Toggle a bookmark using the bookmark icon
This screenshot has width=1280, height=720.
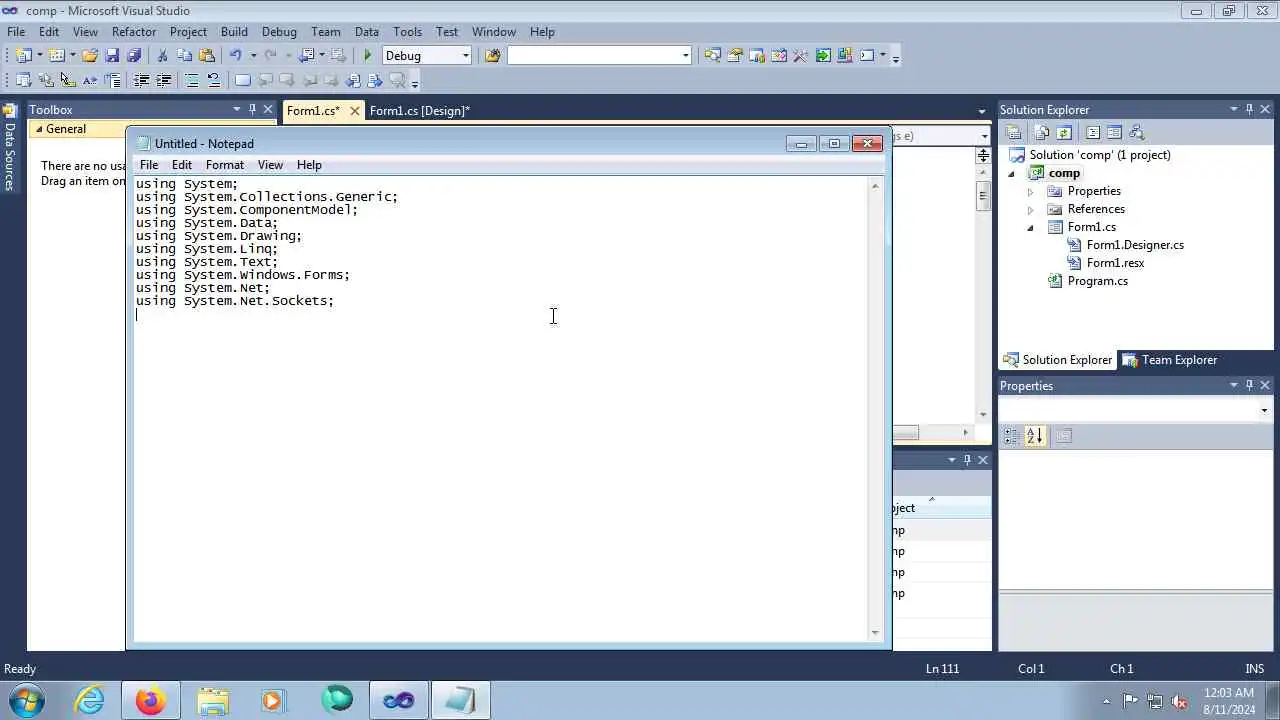pos(242,80)
